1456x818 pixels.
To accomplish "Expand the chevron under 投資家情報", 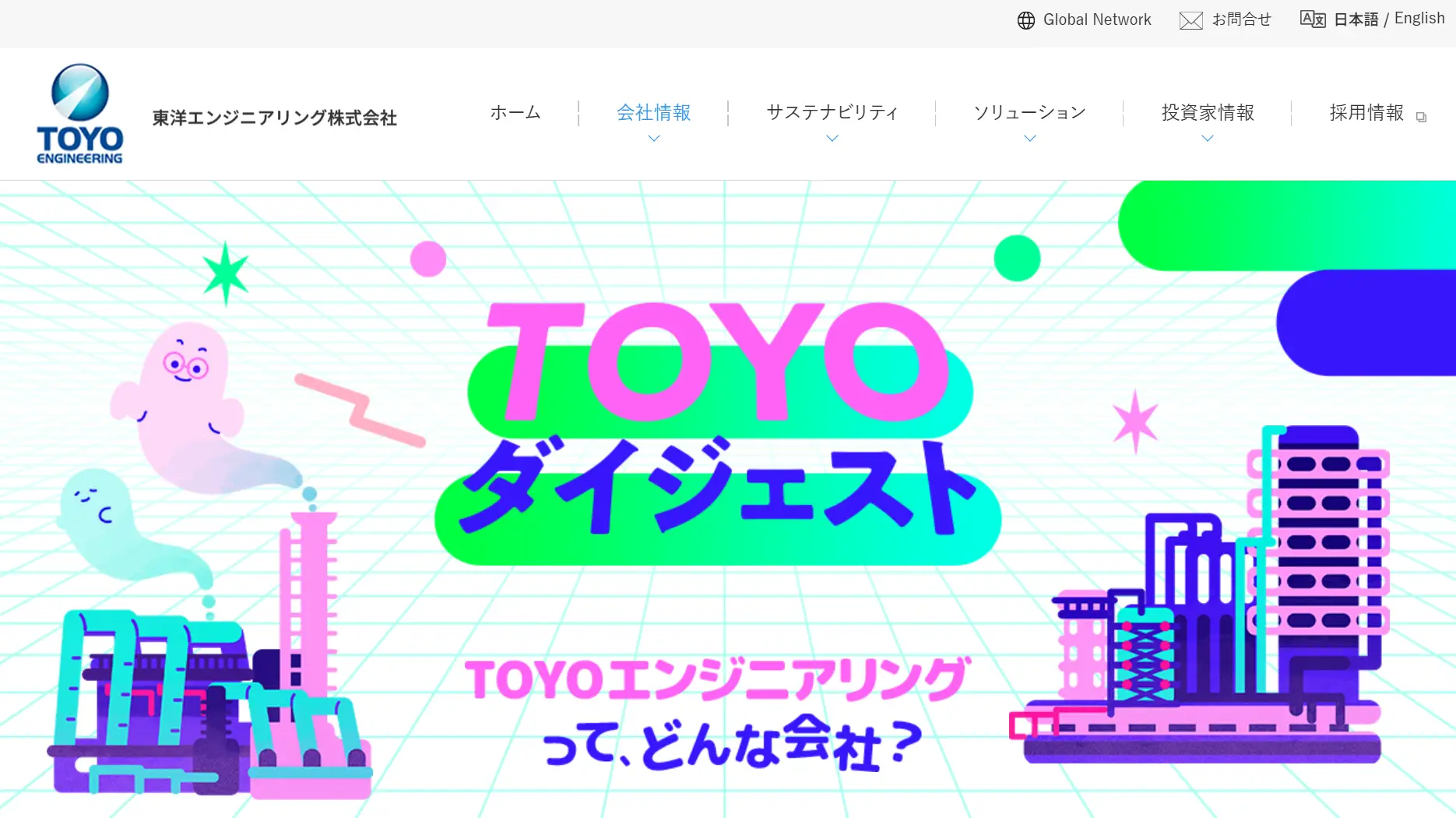I will [x=1208, y=138].
